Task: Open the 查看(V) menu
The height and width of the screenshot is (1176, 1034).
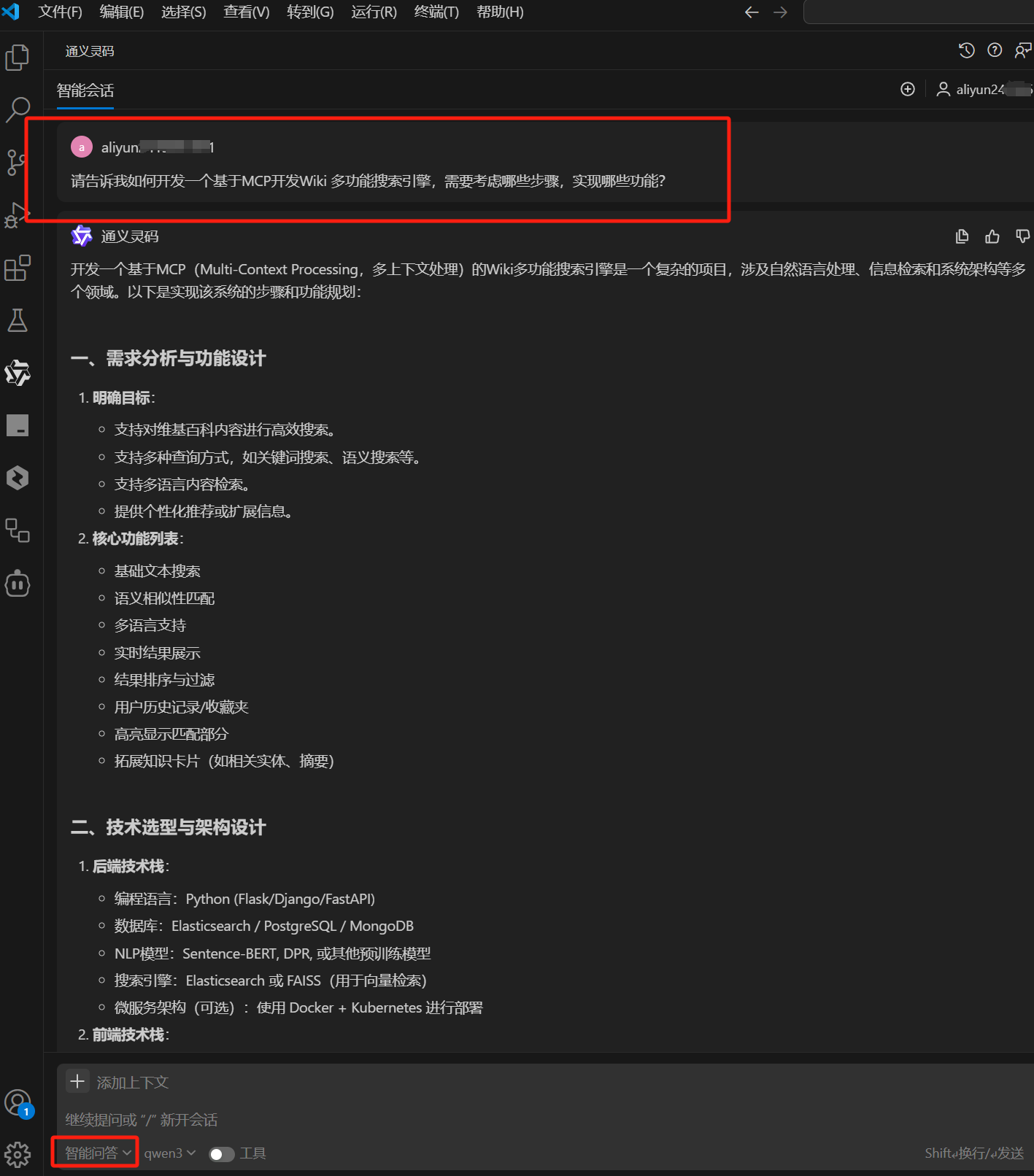Action: (246, 12)
